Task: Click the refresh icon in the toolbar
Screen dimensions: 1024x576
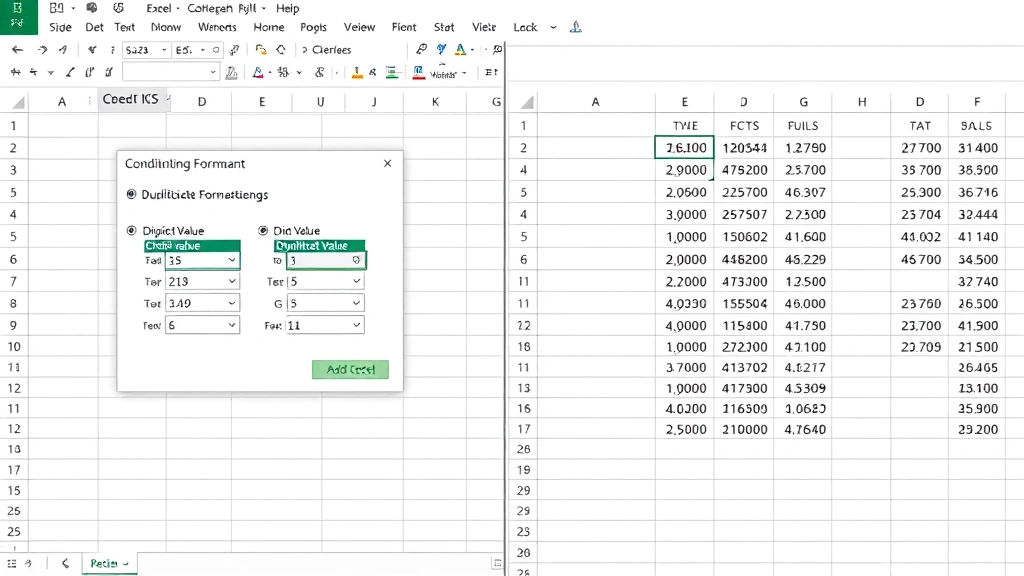Action: click(279, 49)
